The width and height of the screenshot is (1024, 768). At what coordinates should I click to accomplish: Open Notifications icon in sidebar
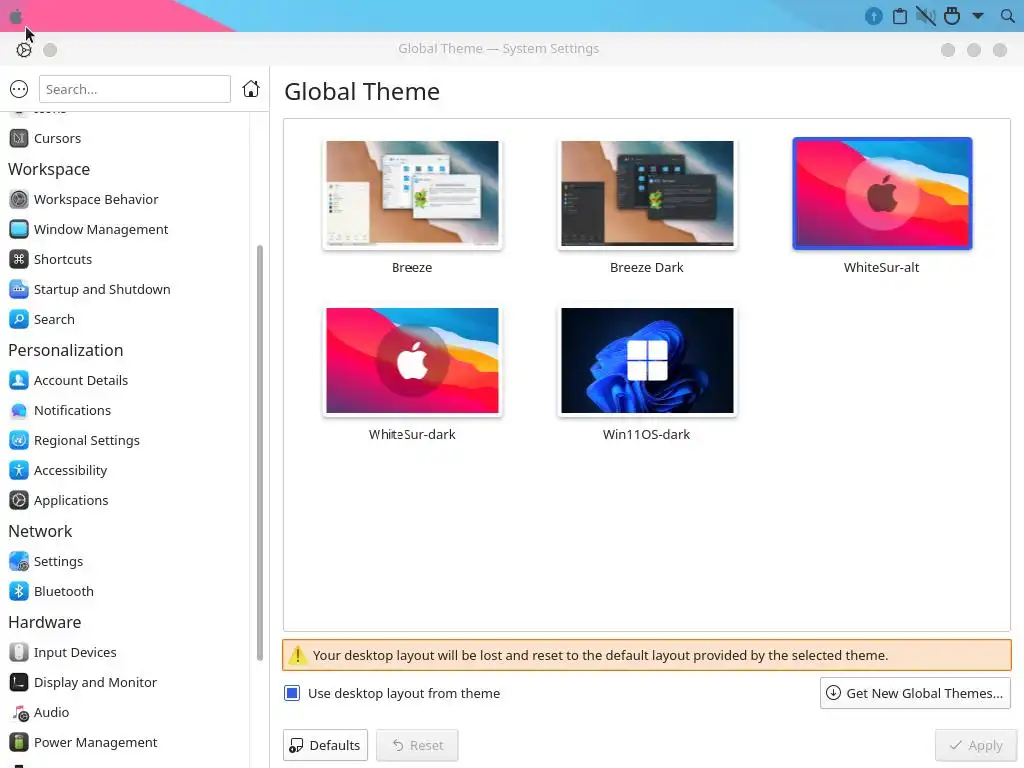(19, 410)
